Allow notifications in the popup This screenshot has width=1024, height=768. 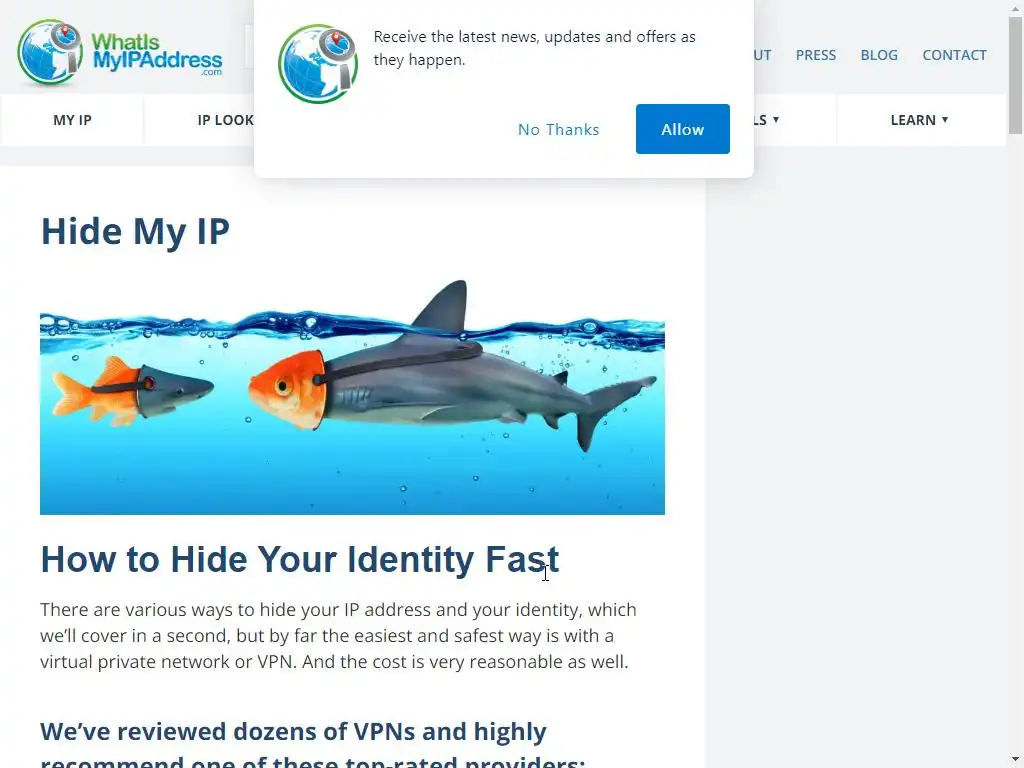(682, 129)
